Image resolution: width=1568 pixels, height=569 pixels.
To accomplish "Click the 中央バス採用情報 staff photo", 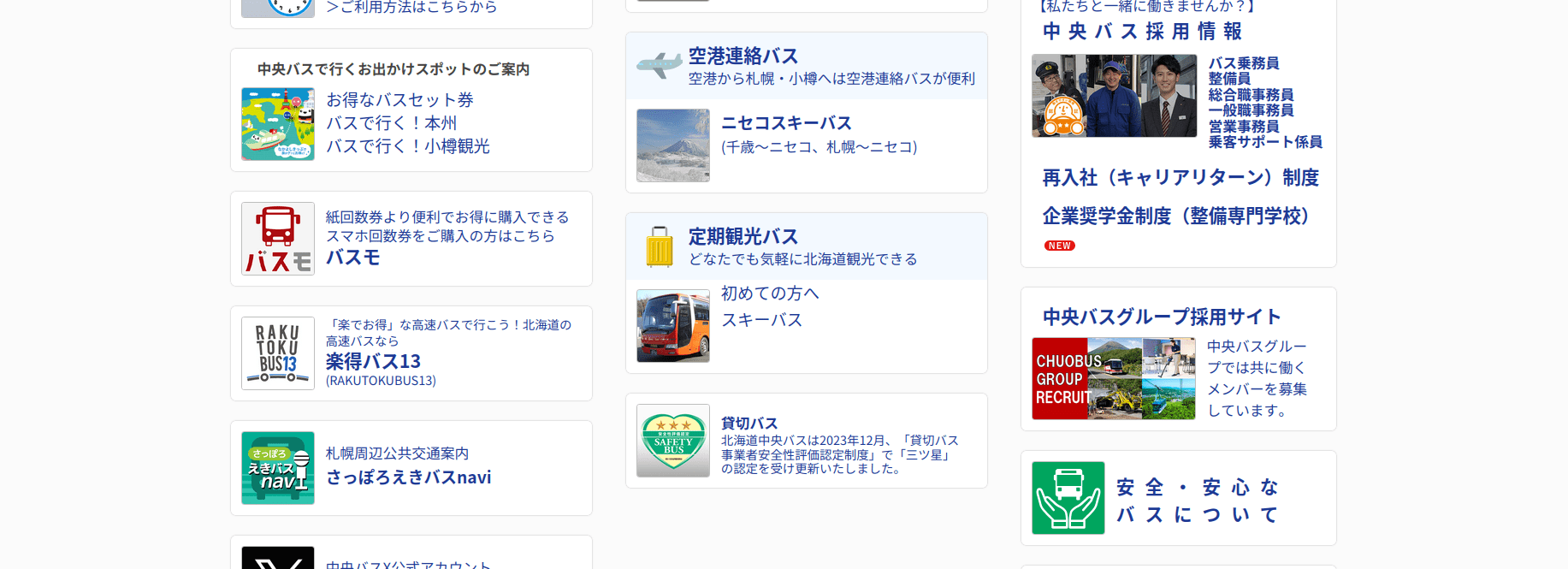I will [1114, 96].
